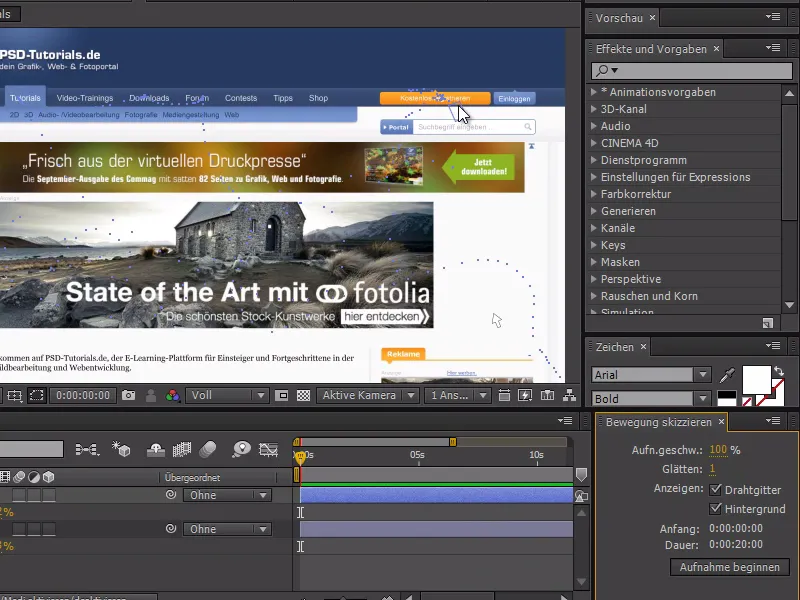The image size is (800, 600).
Task: Click pick whip of second layer
Action: coord(171,529)
